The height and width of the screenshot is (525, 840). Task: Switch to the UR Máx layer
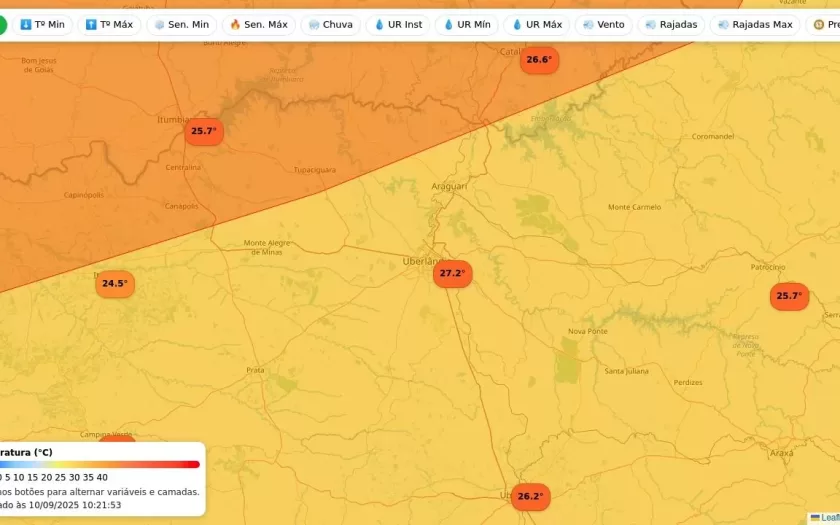536,24
